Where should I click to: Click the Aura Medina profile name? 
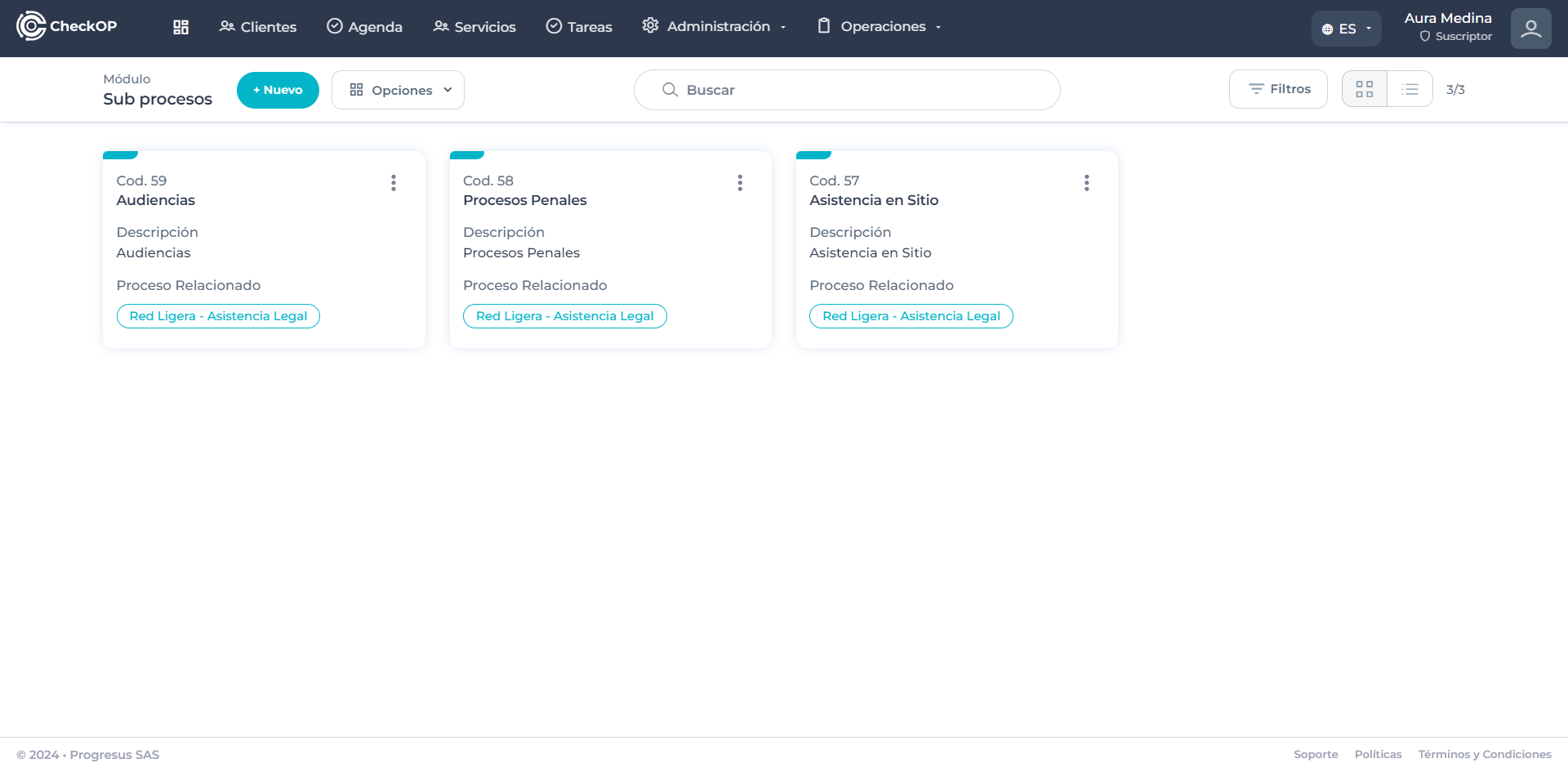1448,18
